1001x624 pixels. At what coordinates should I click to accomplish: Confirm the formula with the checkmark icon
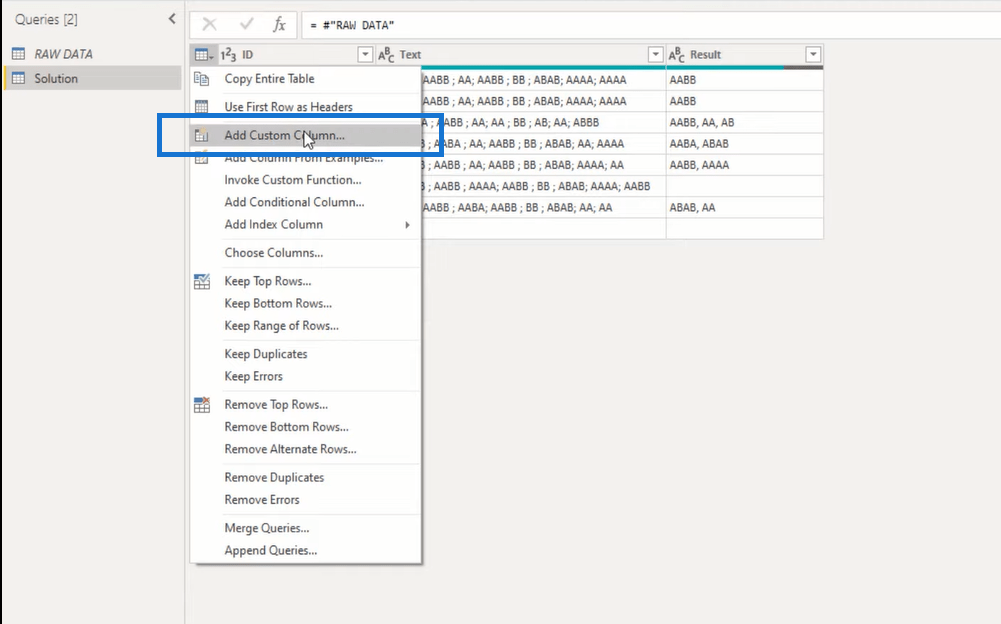(x=246, y=25)
